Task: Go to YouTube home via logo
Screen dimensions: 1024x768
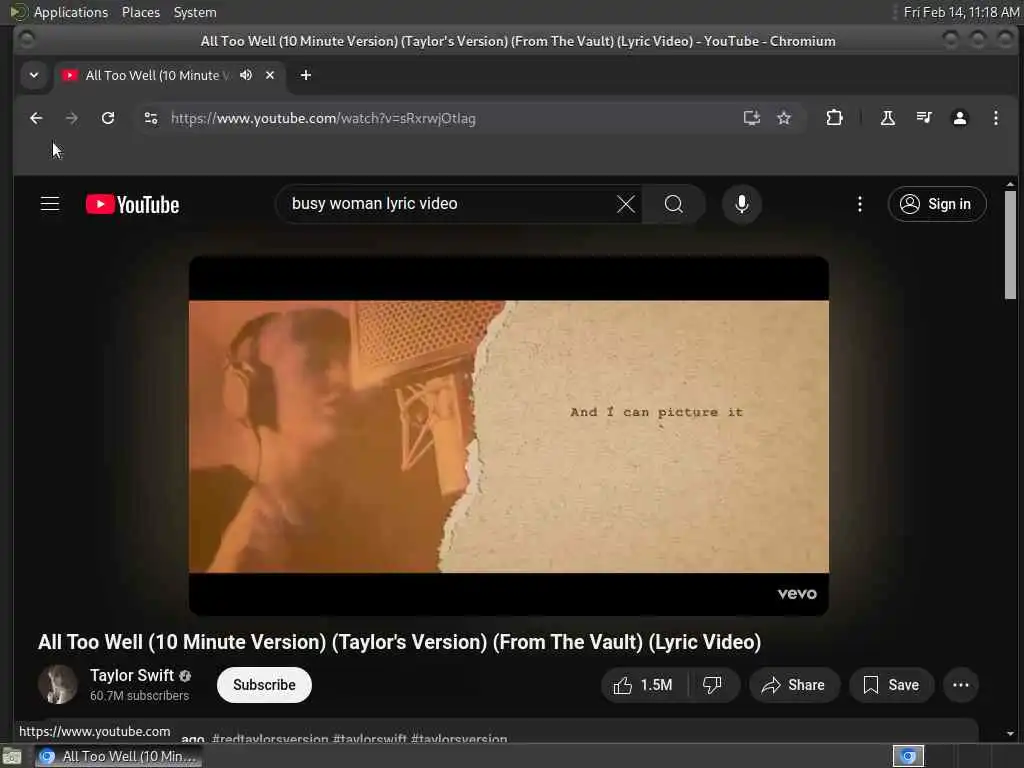Action: (x=133, y=204)
